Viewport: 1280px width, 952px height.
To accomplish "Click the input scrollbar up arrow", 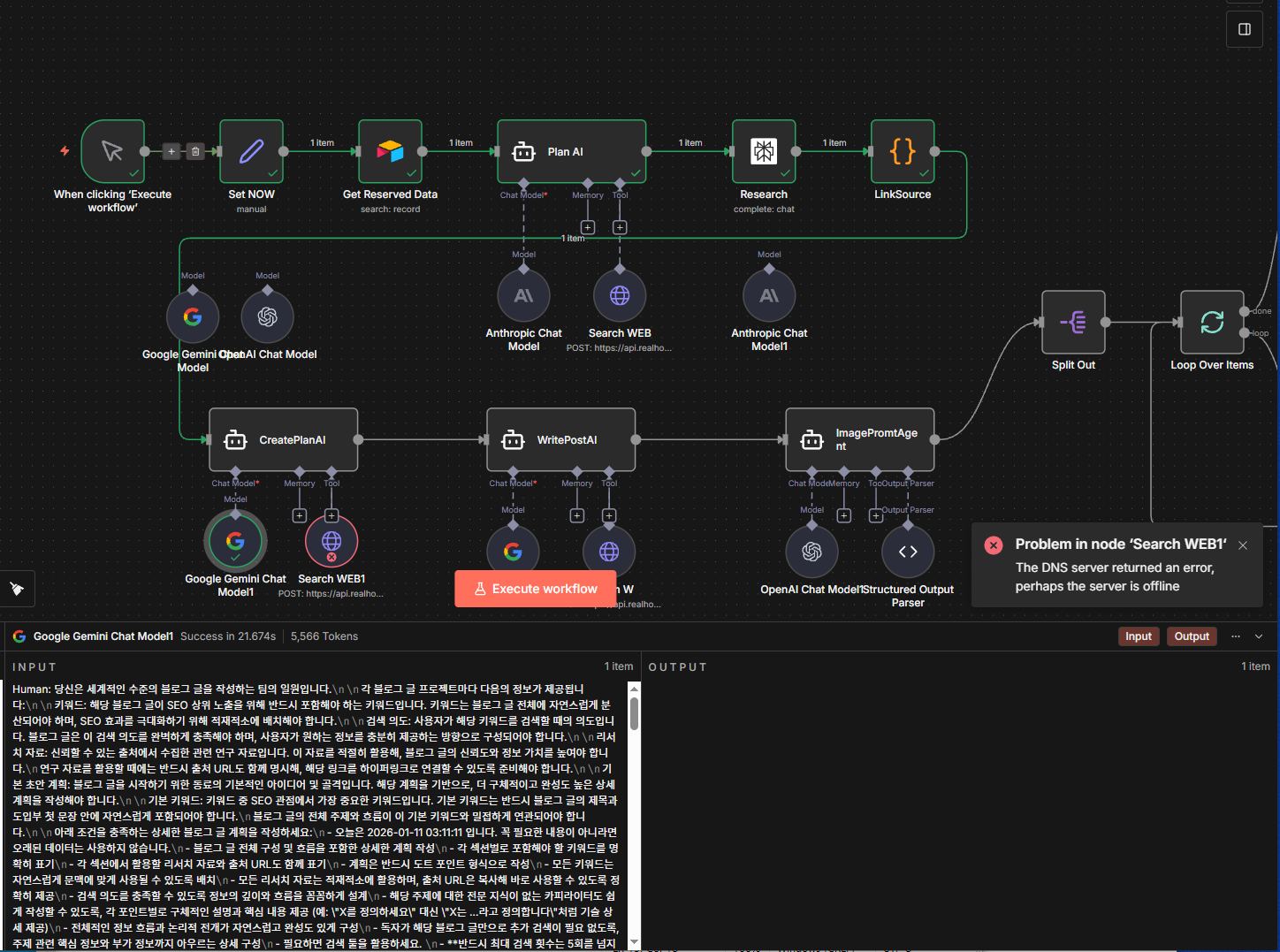I will click(x=634, y=689).
